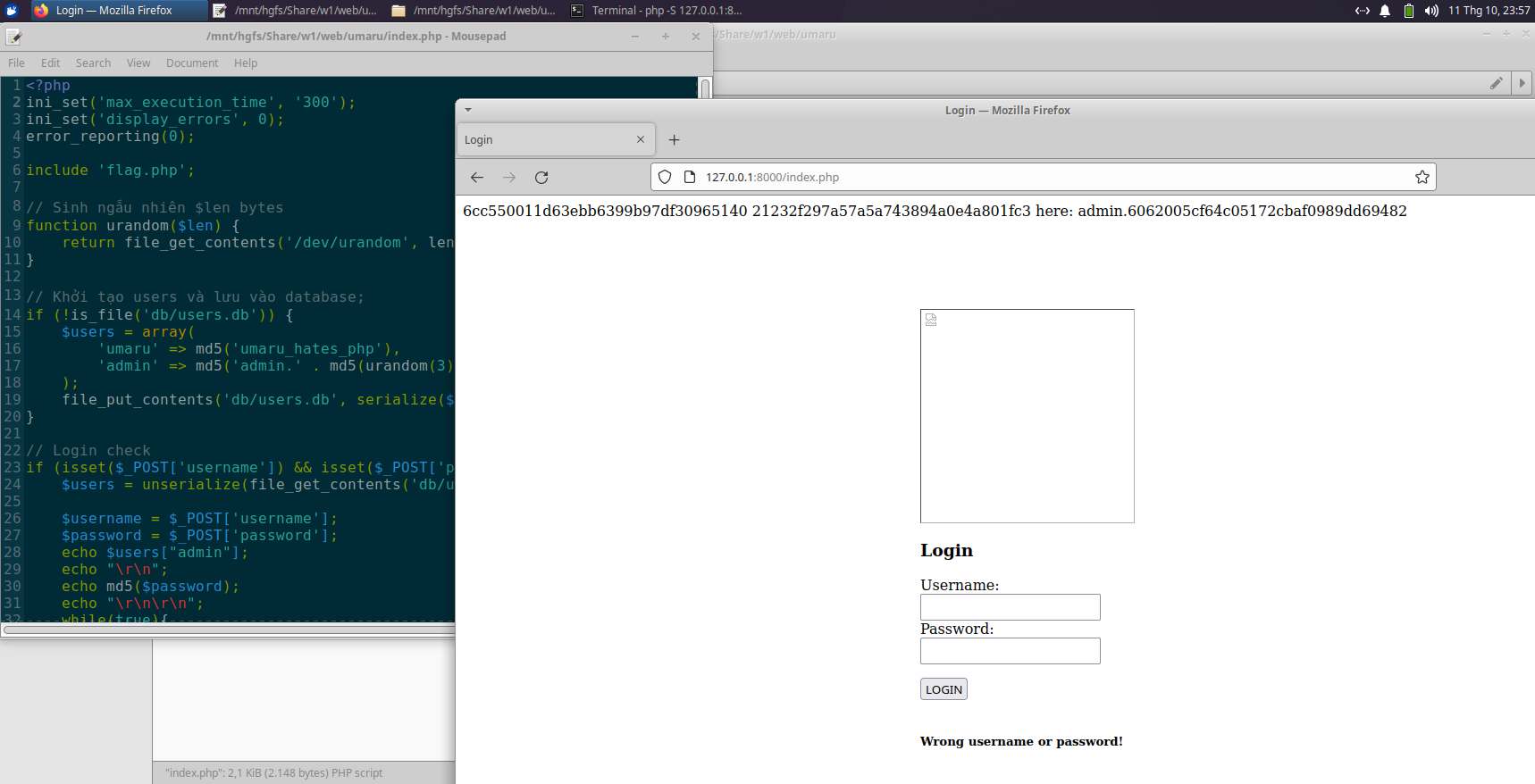Close the Login browser tab
1535x784 pixels.
pyautogui.click(x=640, y=140)
